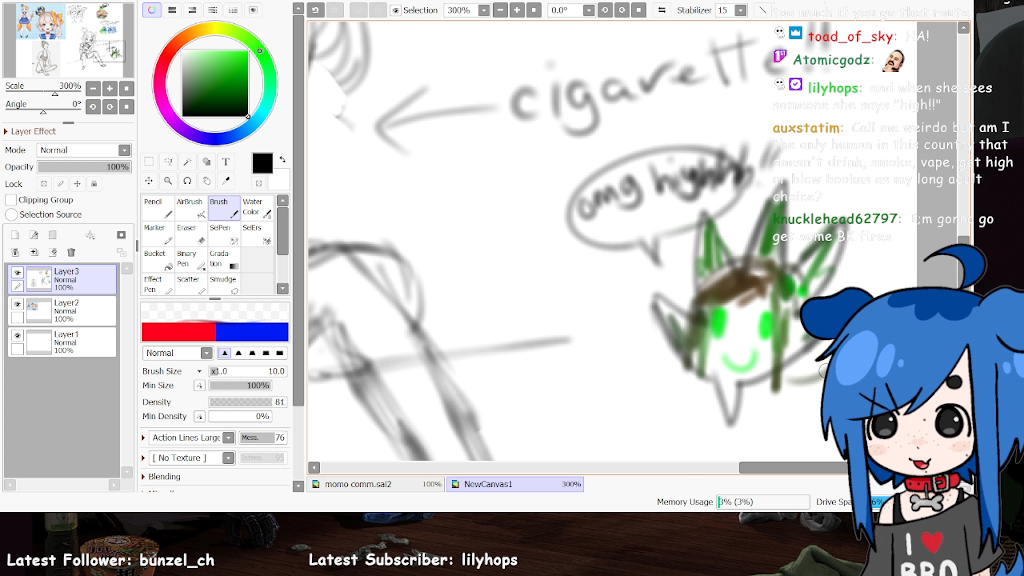Select the Marker tool
The image size is (1024, 576).
coord(158,234)
